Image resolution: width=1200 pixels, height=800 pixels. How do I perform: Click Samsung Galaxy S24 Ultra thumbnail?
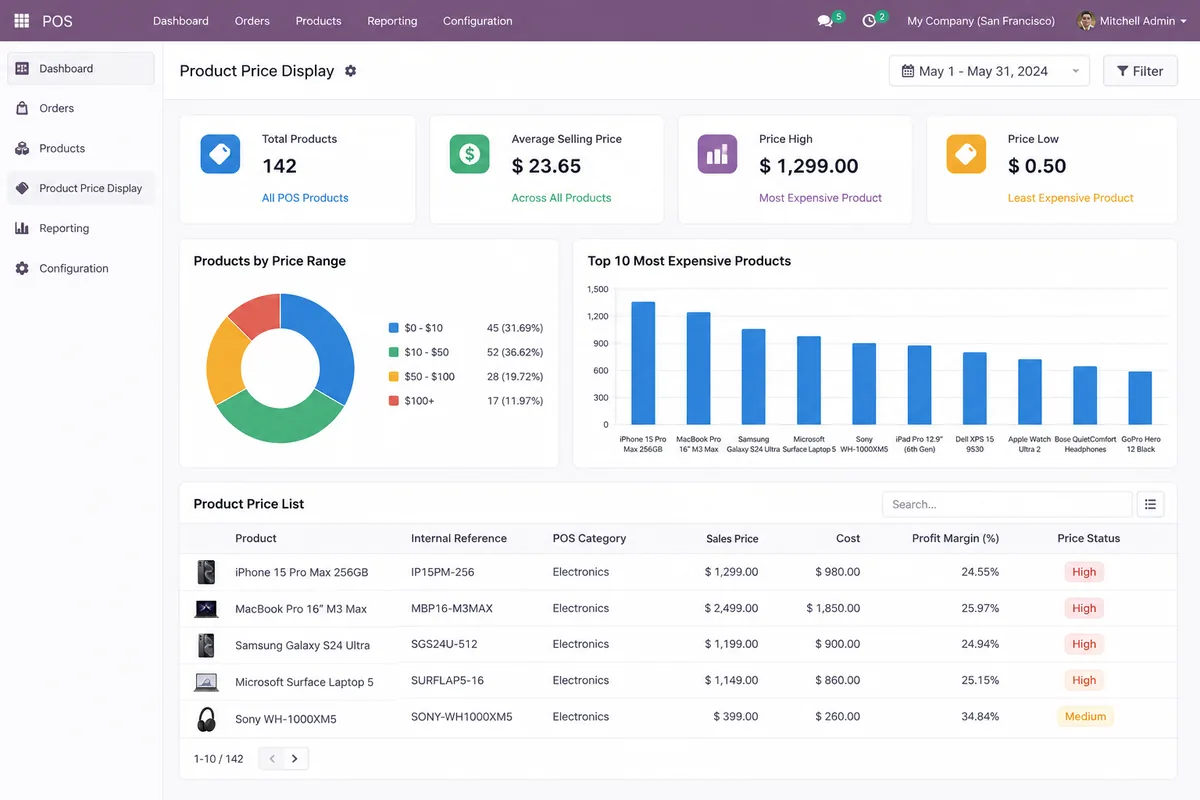(x=206, y=644)
